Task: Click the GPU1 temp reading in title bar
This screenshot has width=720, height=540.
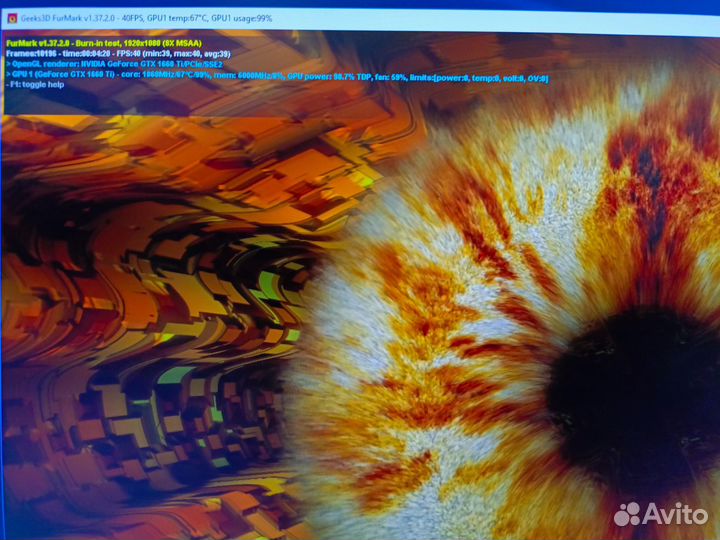Action: pyautogui.click(x=203, y=18)
